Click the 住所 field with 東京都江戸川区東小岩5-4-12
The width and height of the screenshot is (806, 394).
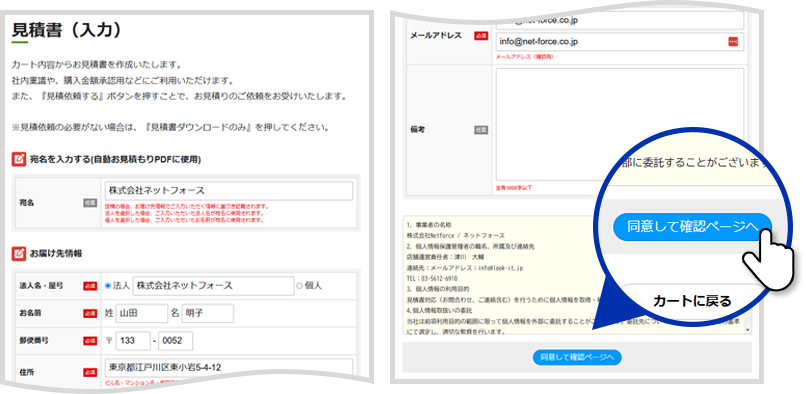pos(228,368)
